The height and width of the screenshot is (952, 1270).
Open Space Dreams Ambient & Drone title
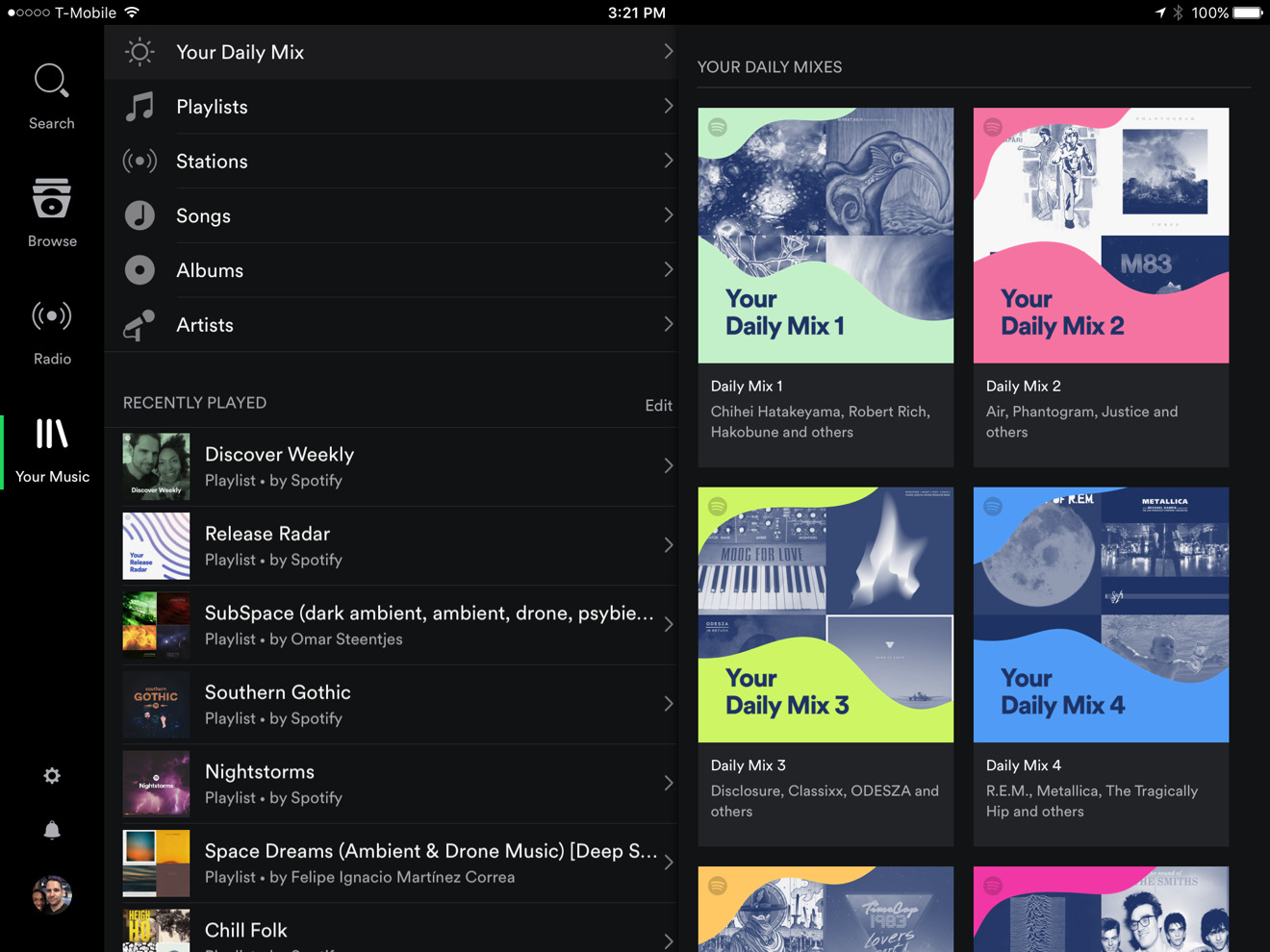pyautogui.click(x=431, y=851)
